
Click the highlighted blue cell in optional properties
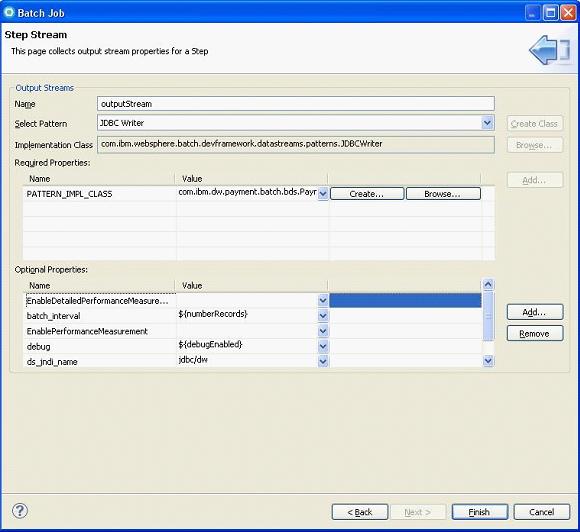coord(405,300)
